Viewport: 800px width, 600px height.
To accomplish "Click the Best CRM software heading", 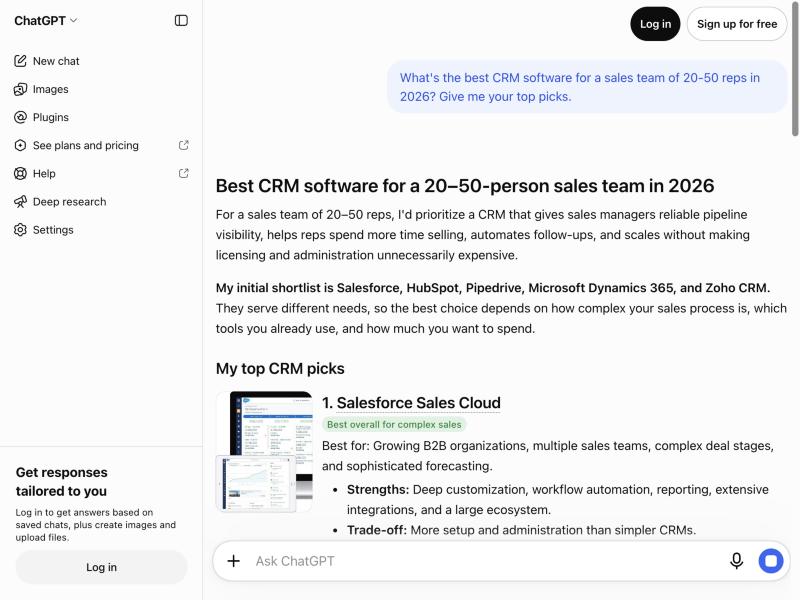I will tap(465, 186).
